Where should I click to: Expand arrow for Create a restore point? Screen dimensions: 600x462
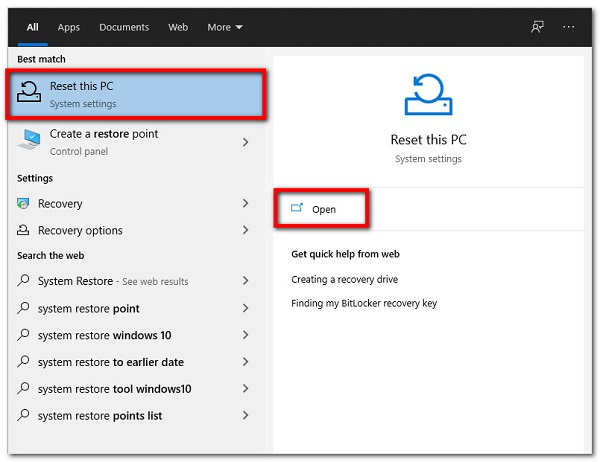246,142
